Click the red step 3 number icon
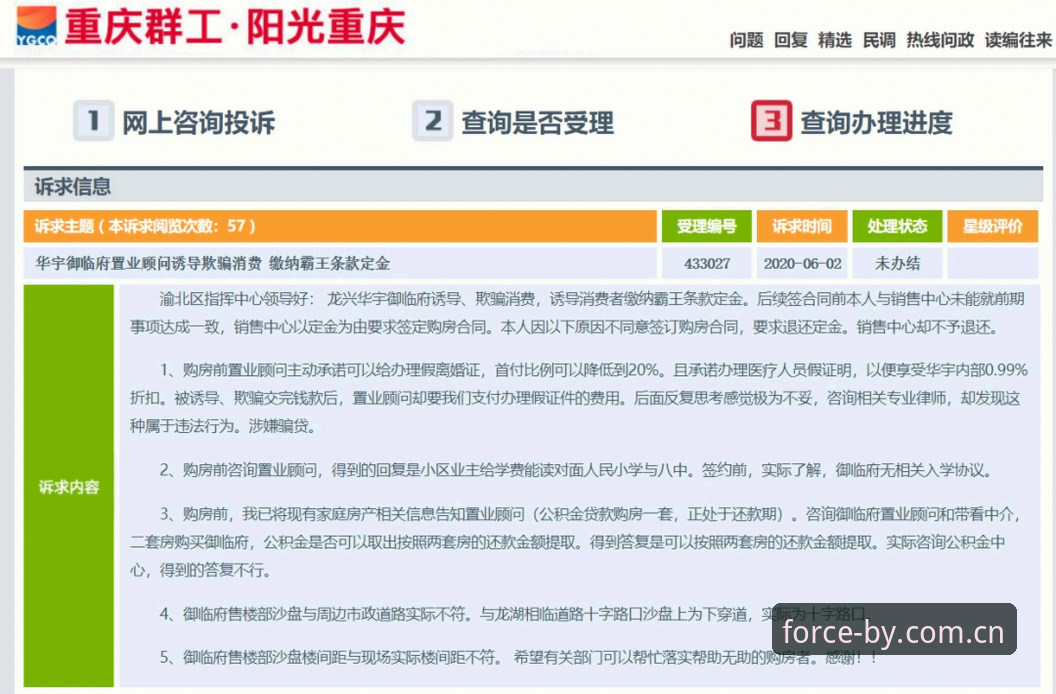1056x694 pixels. [x=772, y=121]
